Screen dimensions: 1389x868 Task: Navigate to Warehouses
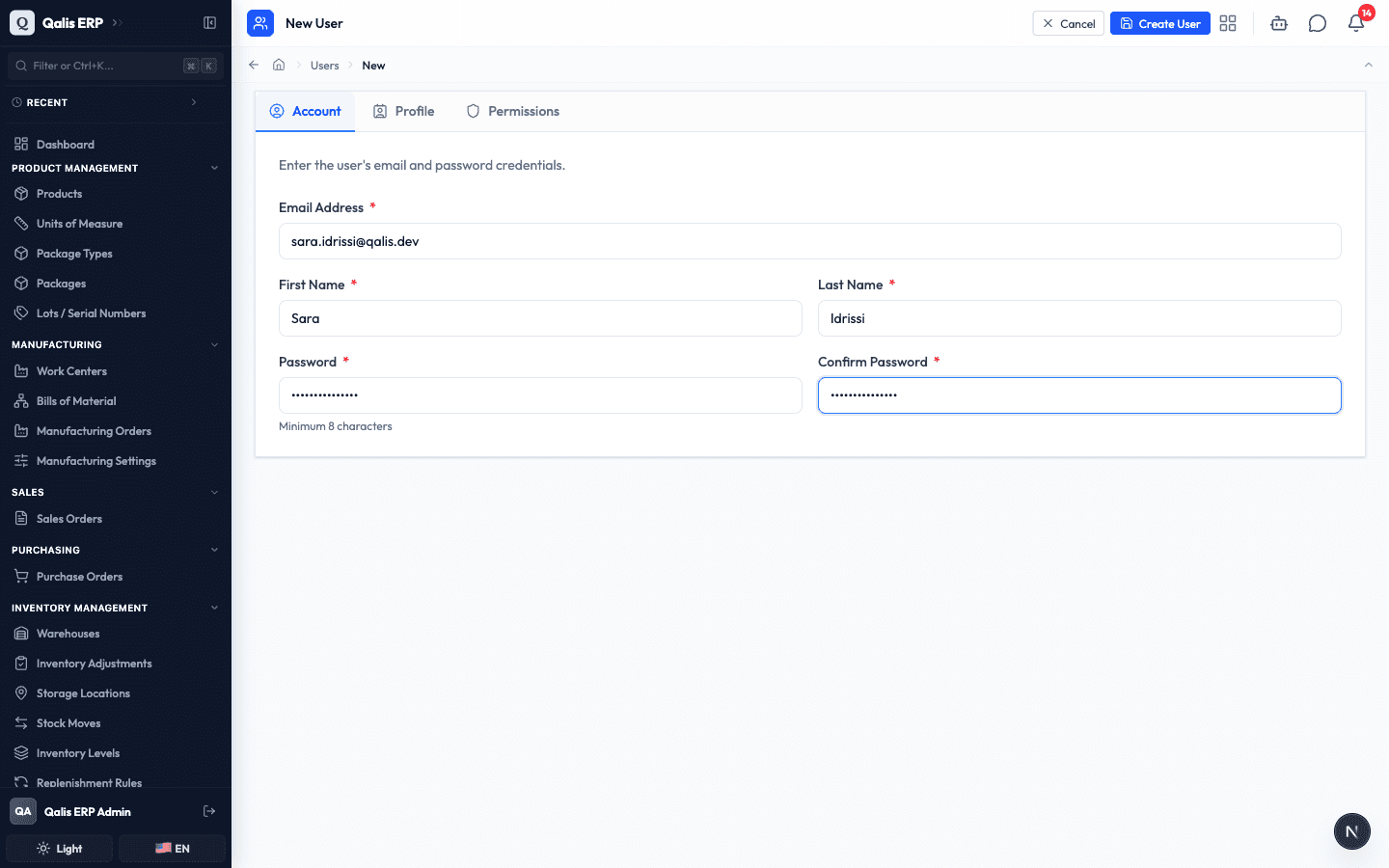pyautogui.click(x=116, y=634)
